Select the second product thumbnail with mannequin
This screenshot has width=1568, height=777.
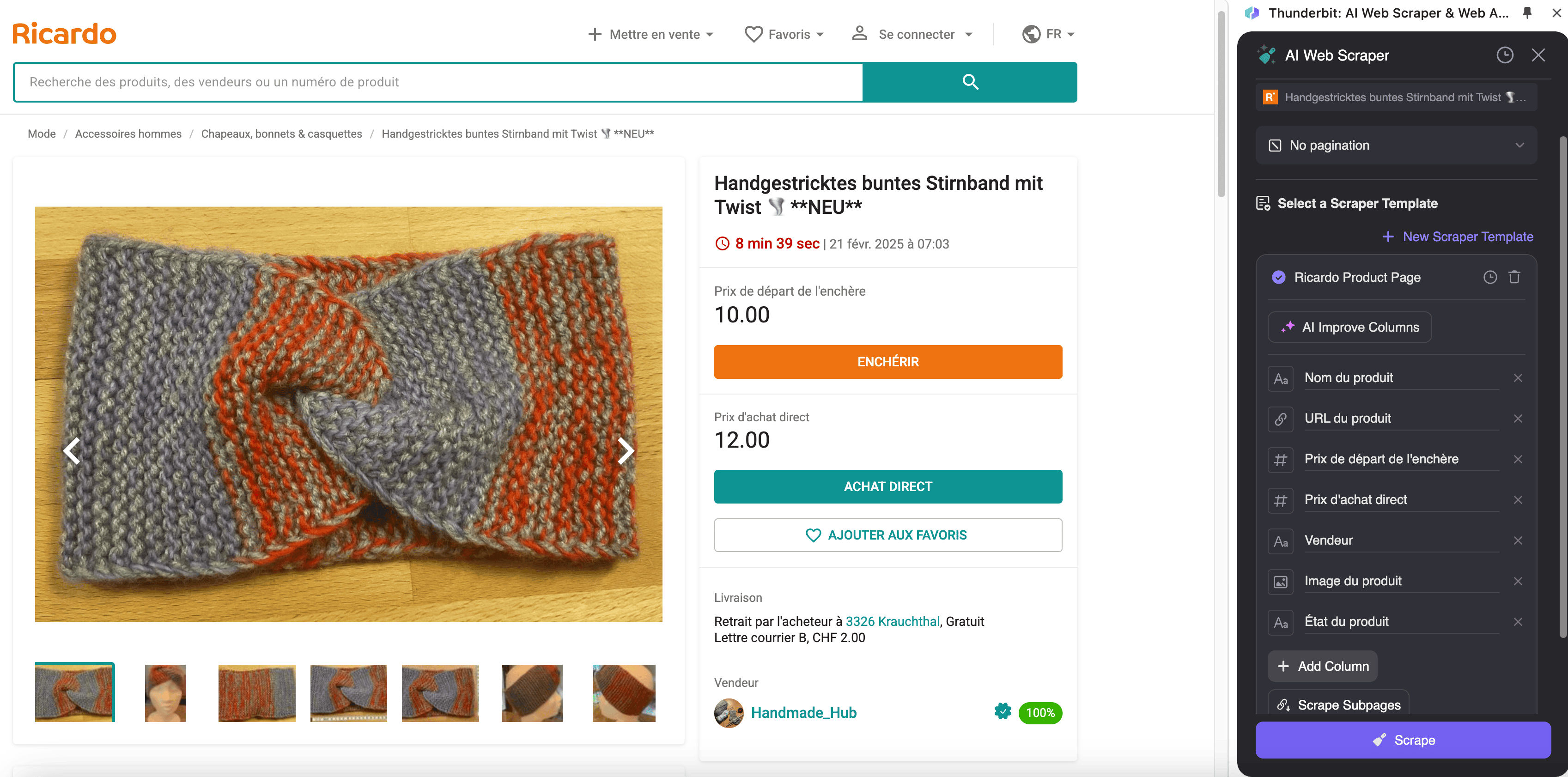click(165, 693)
